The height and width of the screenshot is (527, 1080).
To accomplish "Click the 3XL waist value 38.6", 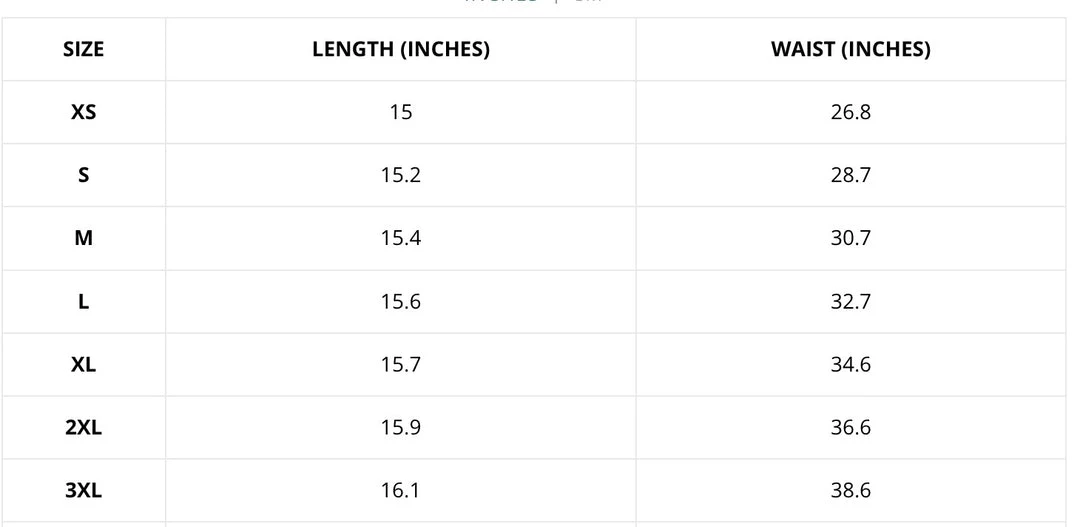I will pos(850,490).
